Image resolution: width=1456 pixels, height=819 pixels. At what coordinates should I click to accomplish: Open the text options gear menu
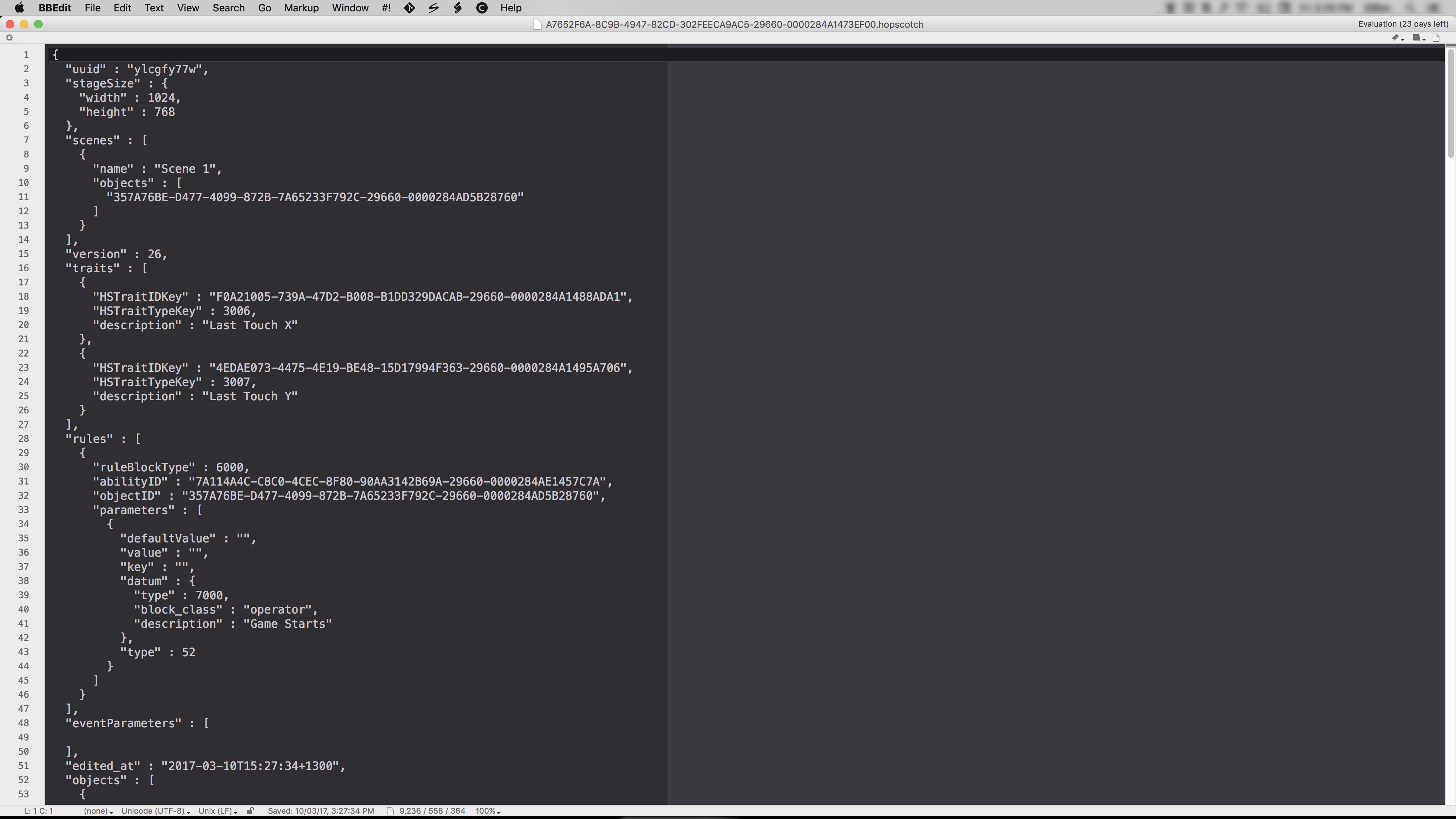pyautogui.click(x=9, y=38)
